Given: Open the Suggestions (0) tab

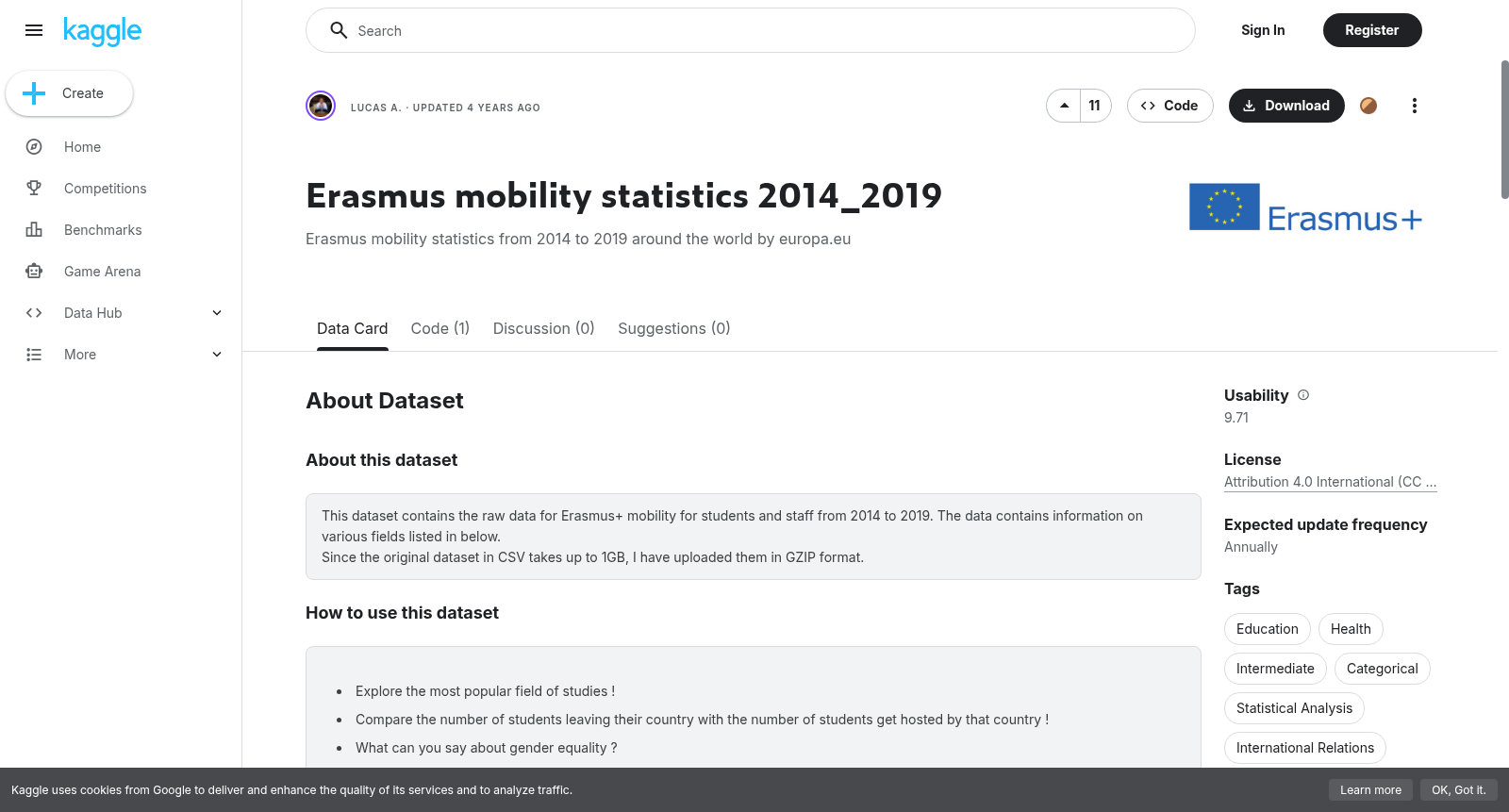Looking at the screenshot, I should point(674,328).
